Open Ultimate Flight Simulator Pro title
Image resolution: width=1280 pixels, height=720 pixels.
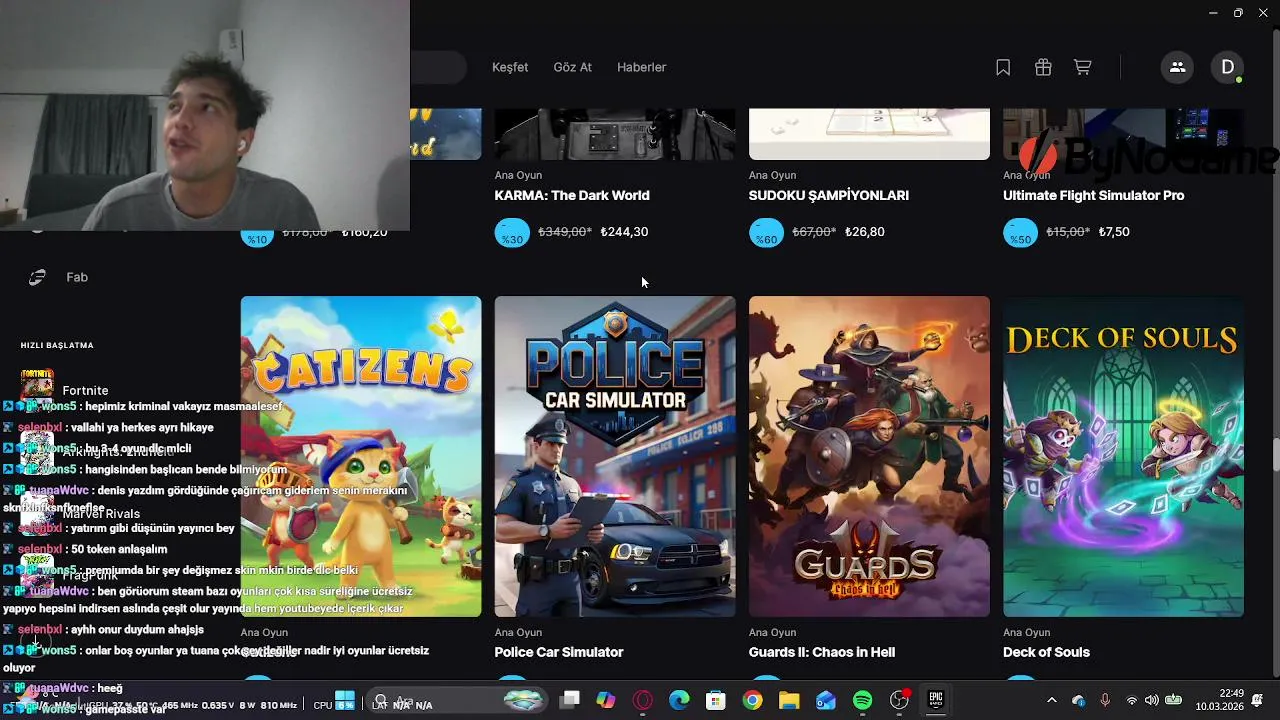1094,195
